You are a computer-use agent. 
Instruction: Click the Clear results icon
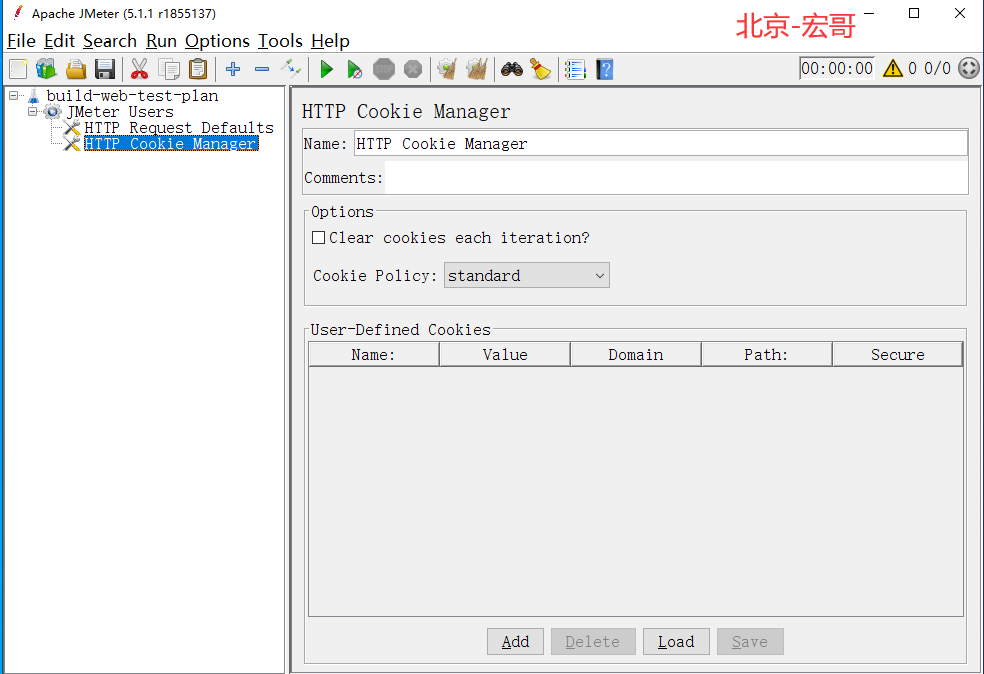click(447, 69)
